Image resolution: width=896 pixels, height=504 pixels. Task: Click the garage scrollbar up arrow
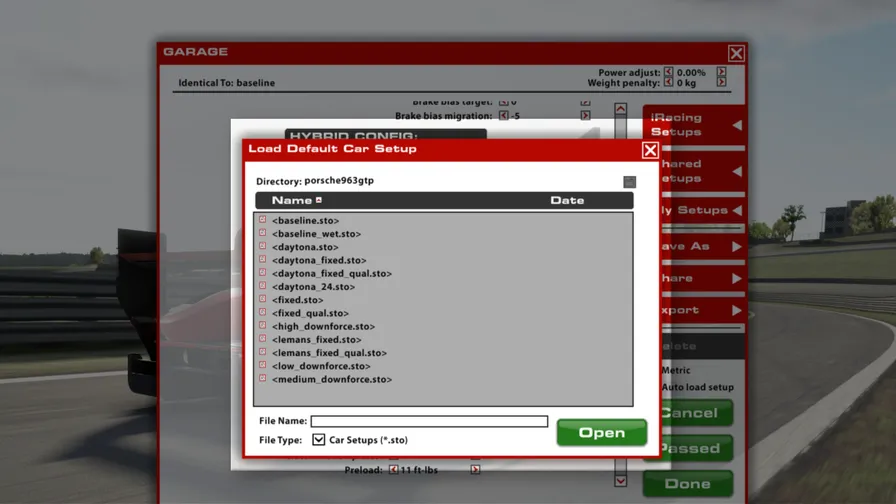(x=621, y=109)
